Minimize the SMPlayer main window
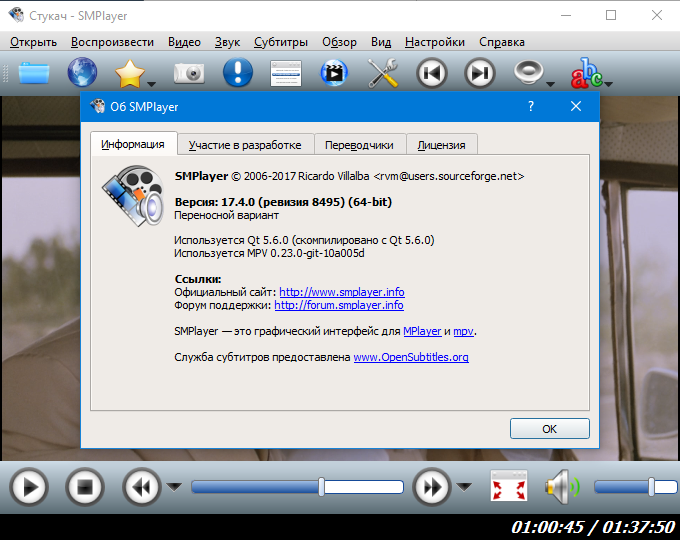This screenshot has height=540, width=680. pos(566,15)
